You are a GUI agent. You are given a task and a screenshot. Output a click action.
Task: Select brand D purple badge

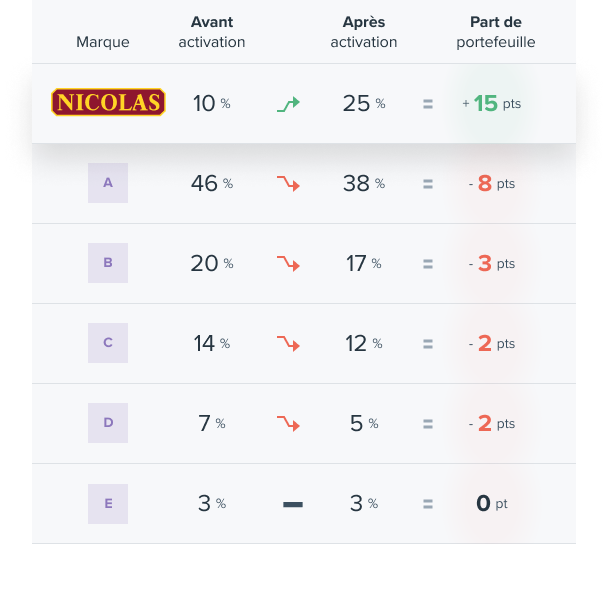click(108, 423)
